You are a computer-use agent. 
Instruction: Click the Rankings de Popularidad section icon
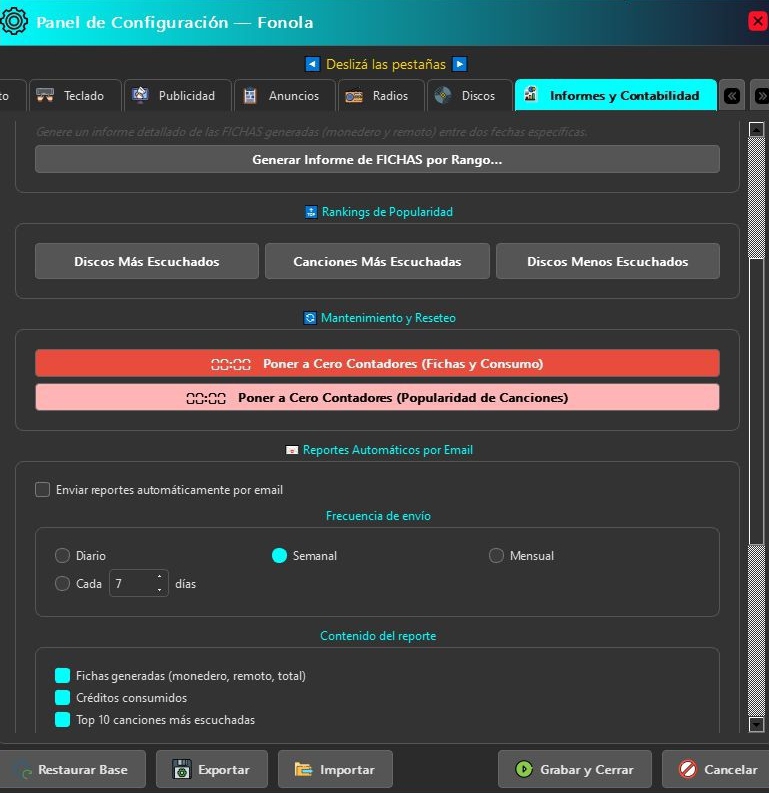pyautogui.click(x=311, y=212)
